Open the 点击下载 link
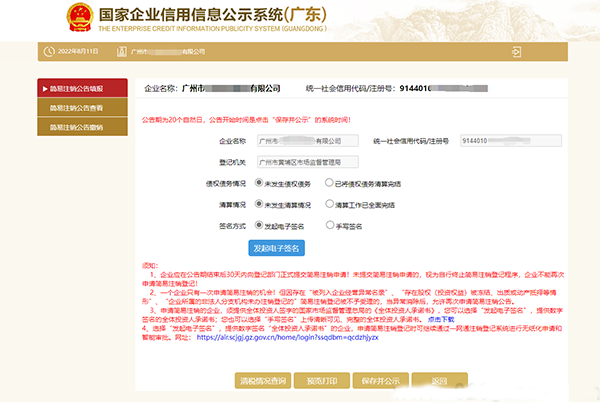Screen dimensions: 600x402 coord(441,319)
